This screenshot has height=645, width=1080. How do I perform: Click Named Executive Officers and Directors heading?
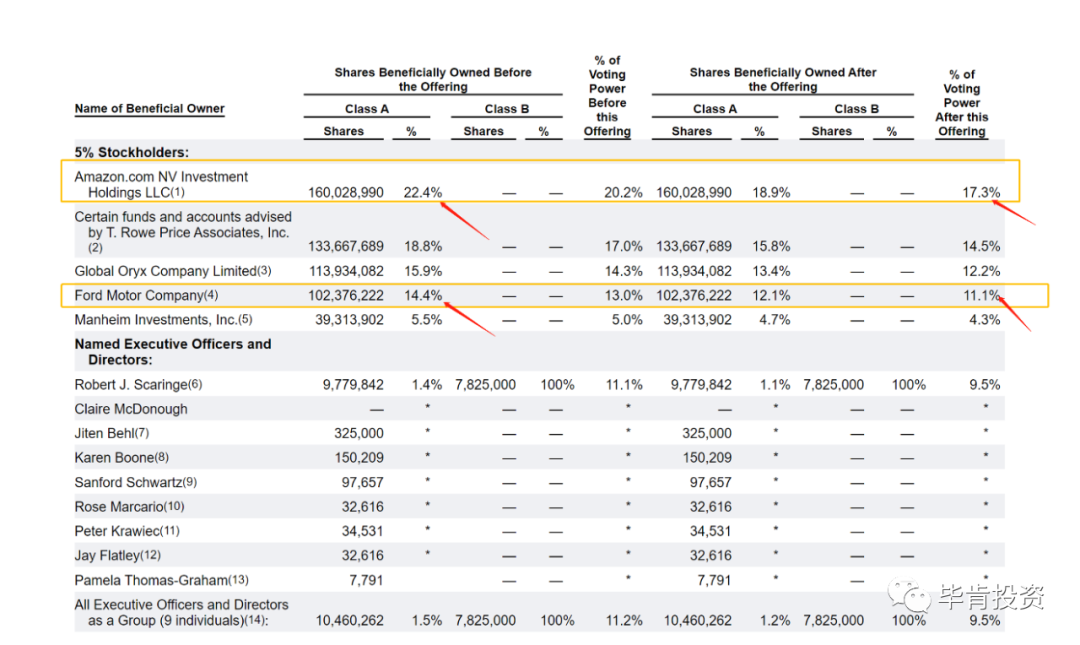click(173, 351)
